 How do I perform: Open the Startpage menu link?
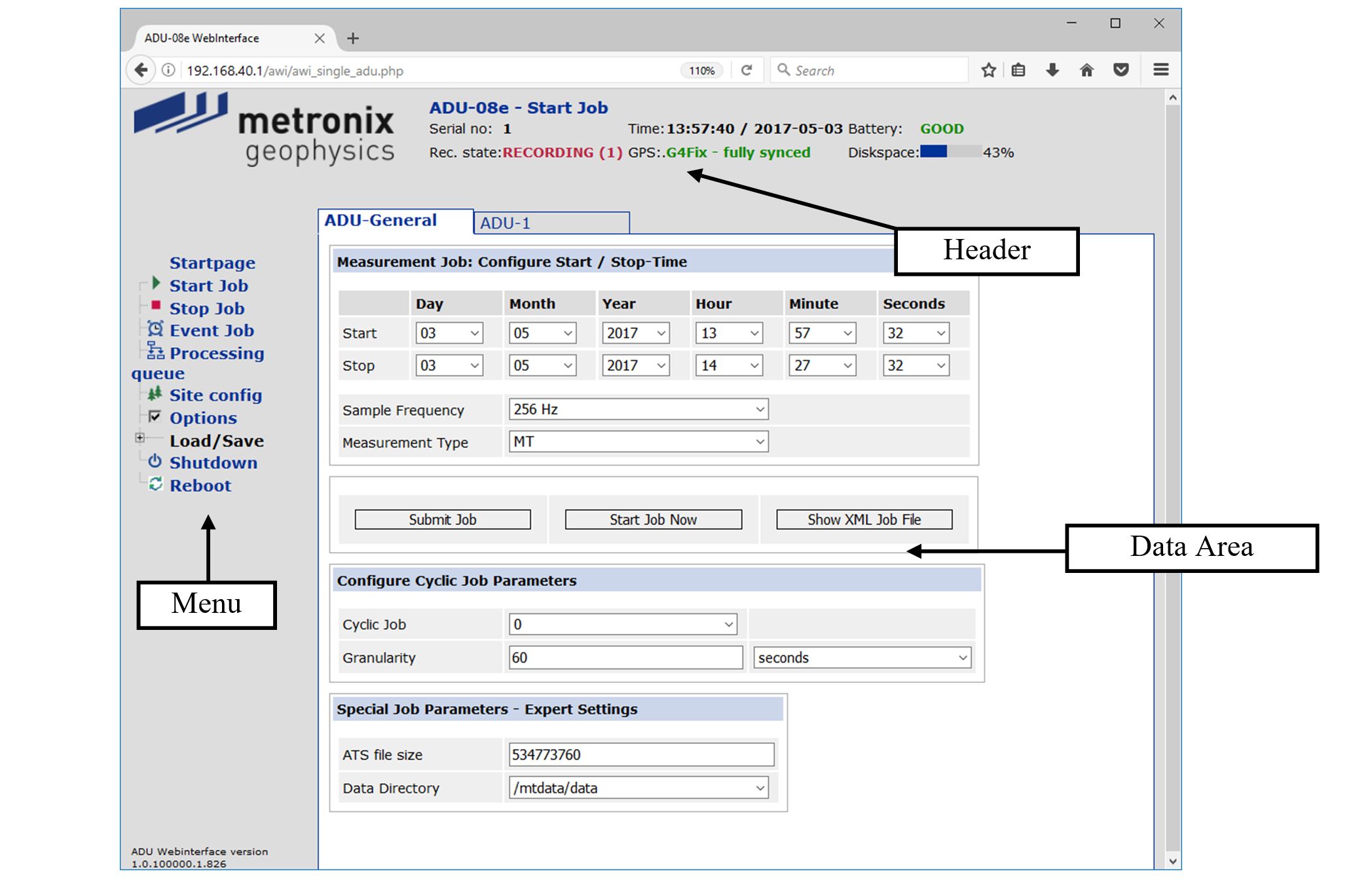(x=212, y=263)
